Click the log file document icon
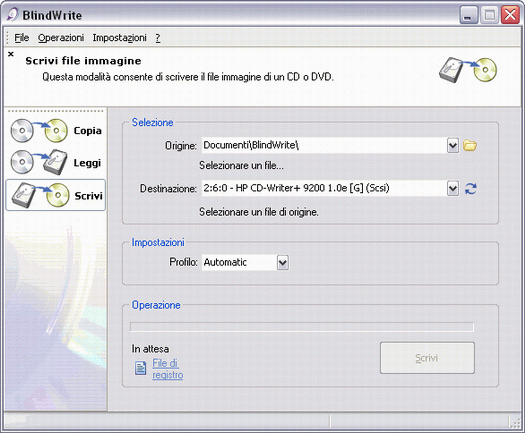The height and width of the screenshot is (433, 525). tap(140, 368)
